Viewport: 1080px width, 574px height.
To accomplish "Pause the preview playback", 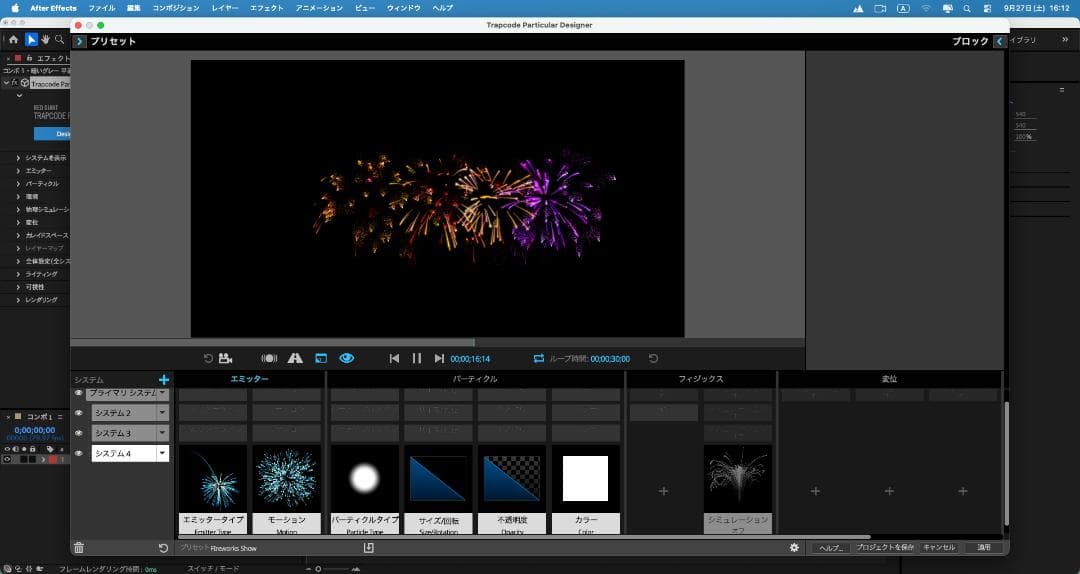I will (x=417, y=358).
